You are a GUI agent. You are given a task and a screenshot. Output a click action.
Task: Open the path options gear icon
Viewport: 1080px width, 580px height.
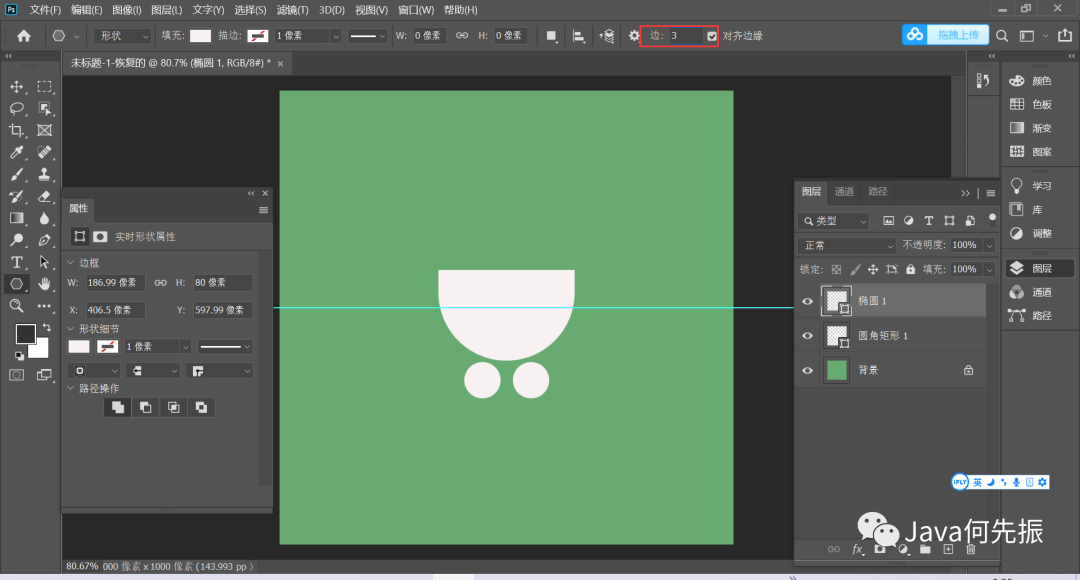point(634,36)
